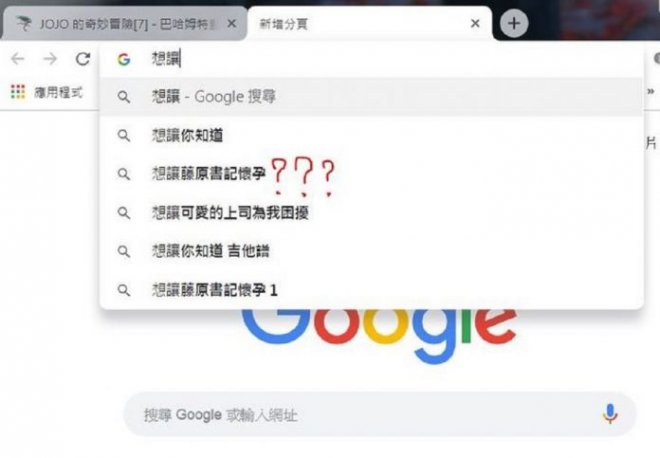This screenshot has width=660, height=458.
Task: Click the browser back arrow
Action: (x=18, y=59)
